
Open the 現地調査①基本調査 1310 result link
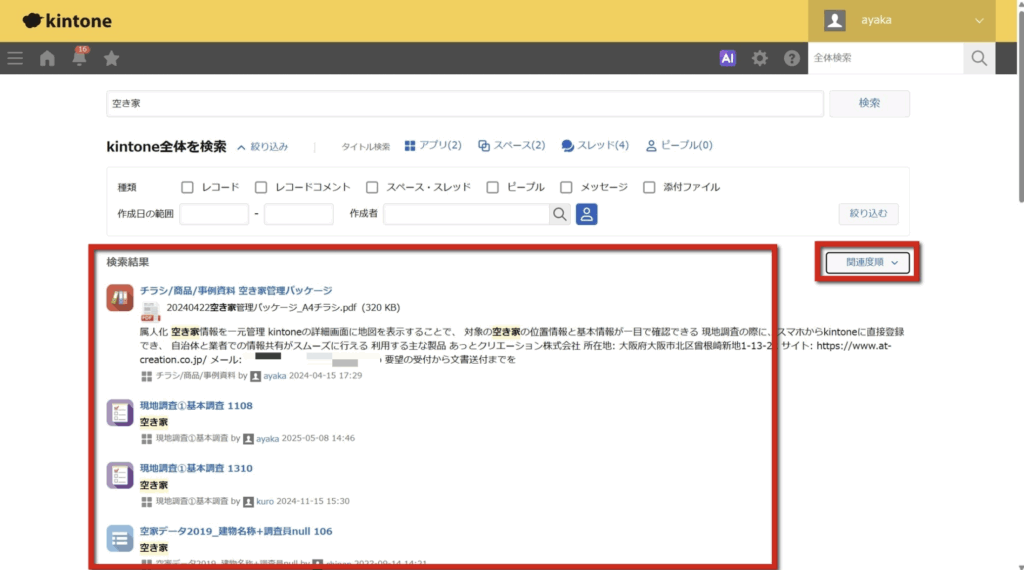point(196,468)
